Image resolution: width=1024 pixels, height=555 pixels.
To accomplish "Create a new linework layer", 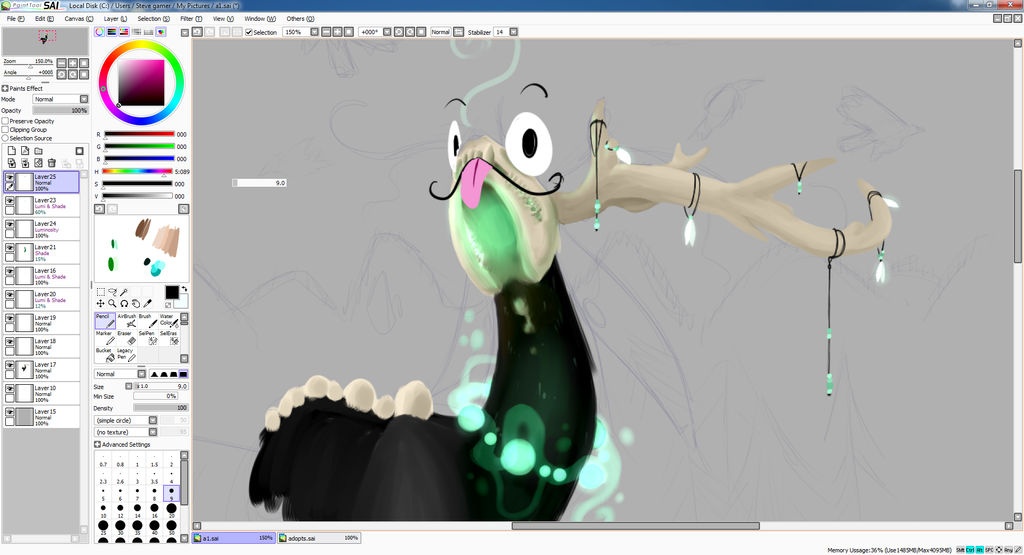I will point(25,151).
